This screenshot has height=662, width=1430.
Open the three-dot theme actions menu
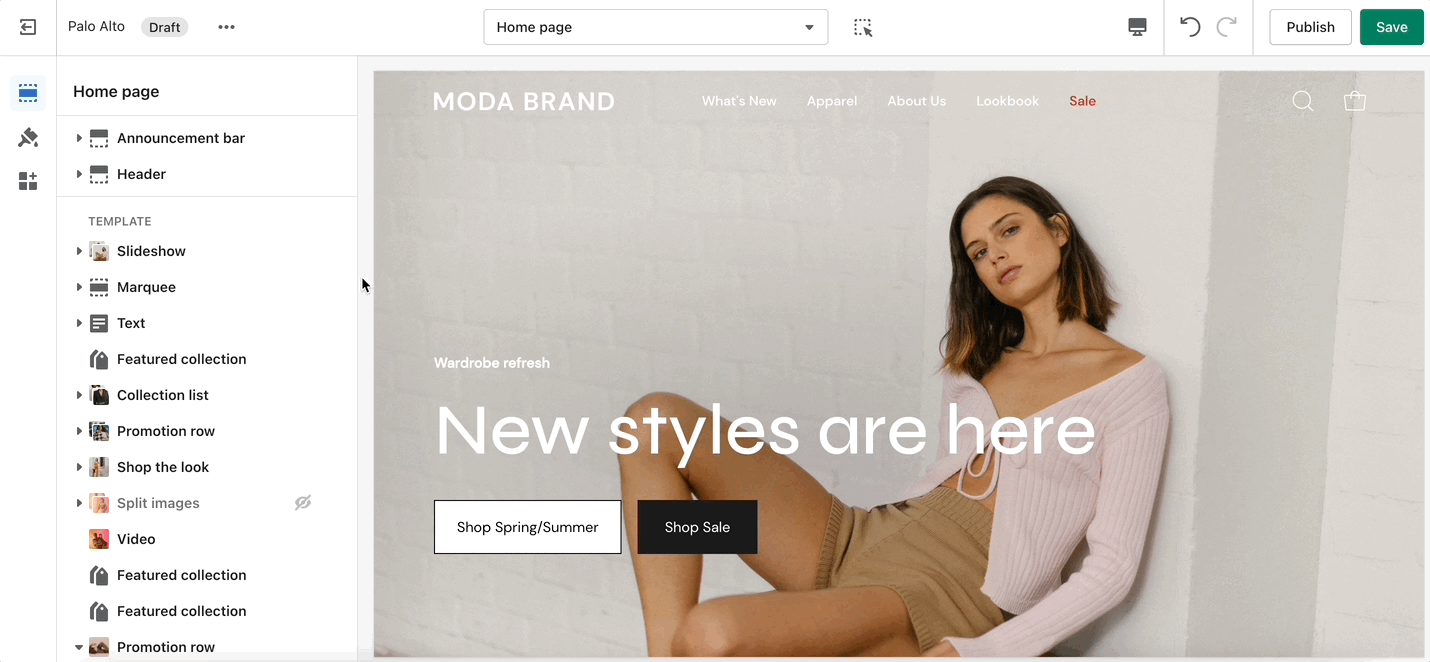tap(227, 27)
